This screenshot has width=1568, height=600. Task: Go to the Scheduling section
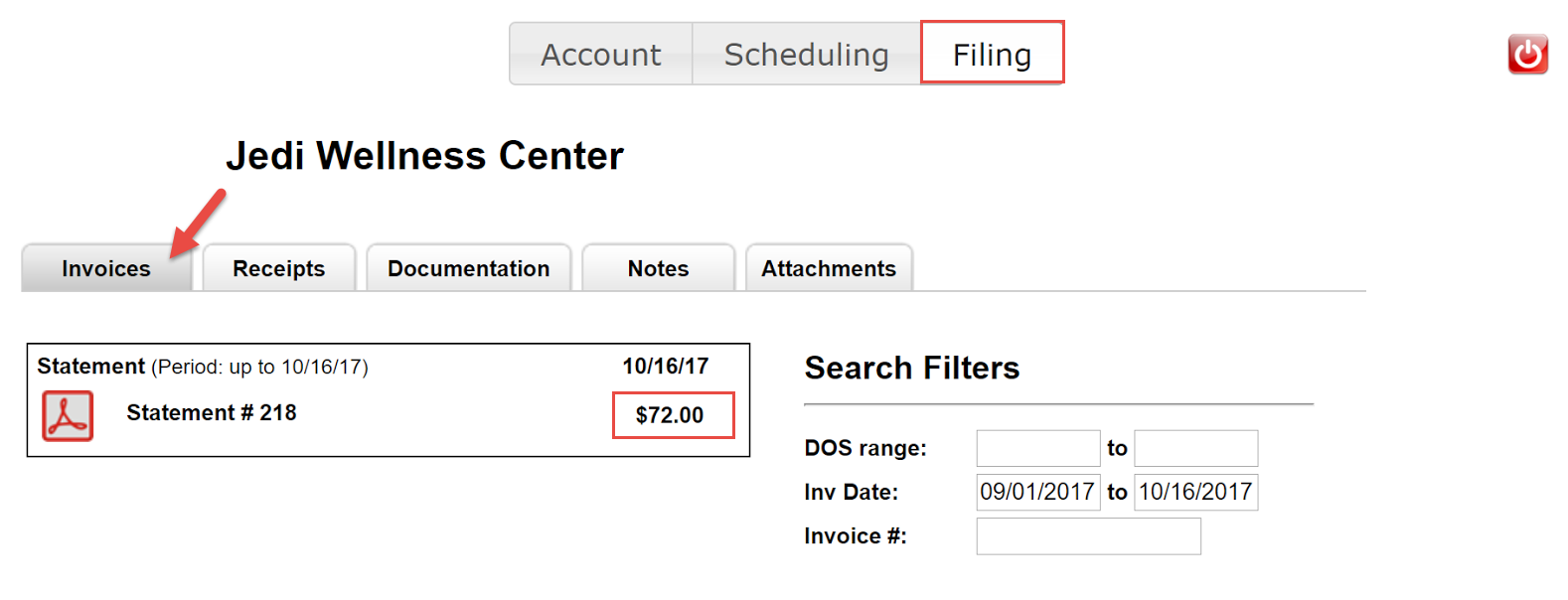click(x=807, y=55)
